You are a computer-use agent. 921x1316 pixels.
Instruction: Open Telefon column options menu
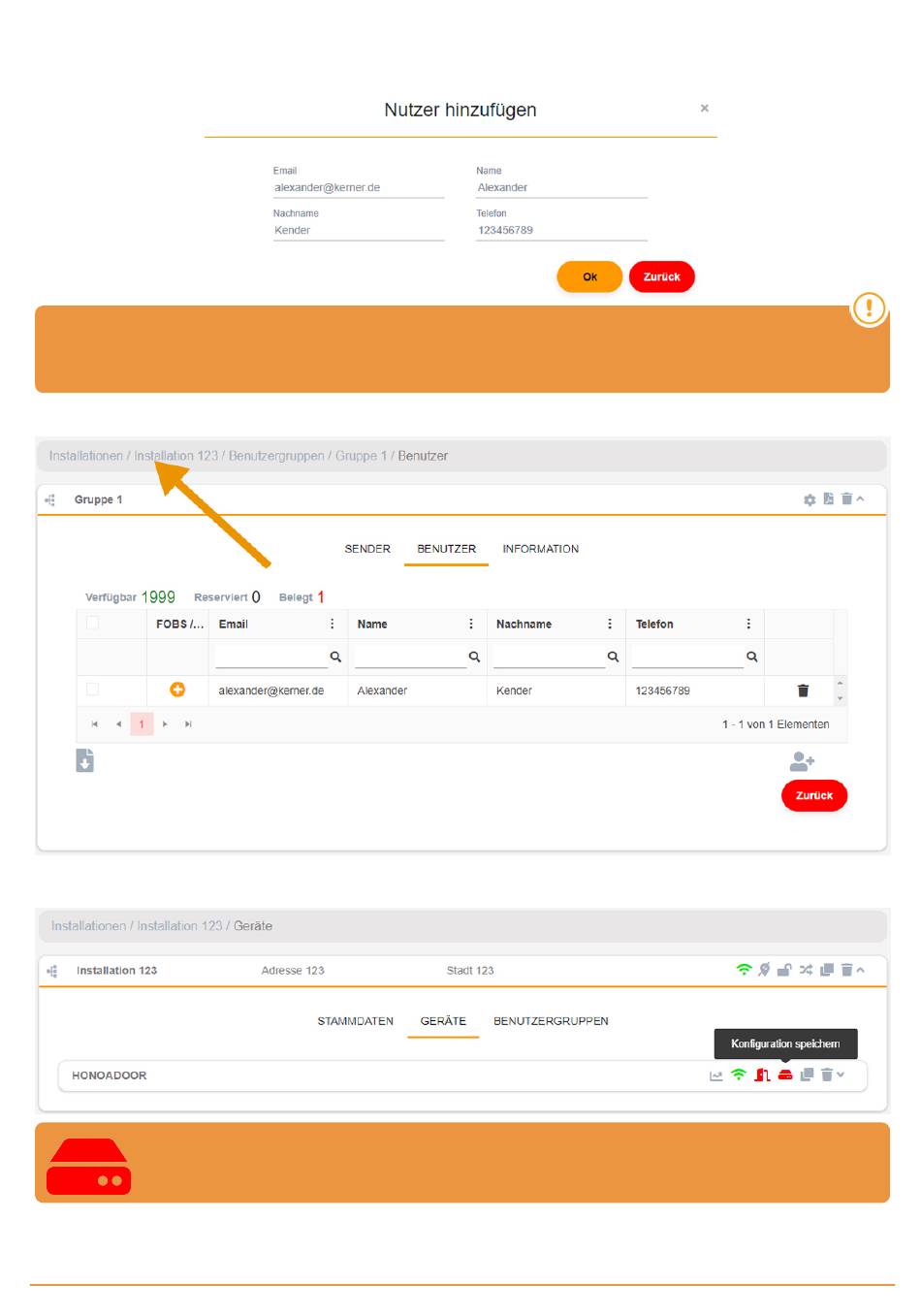(x=748, y=625)
